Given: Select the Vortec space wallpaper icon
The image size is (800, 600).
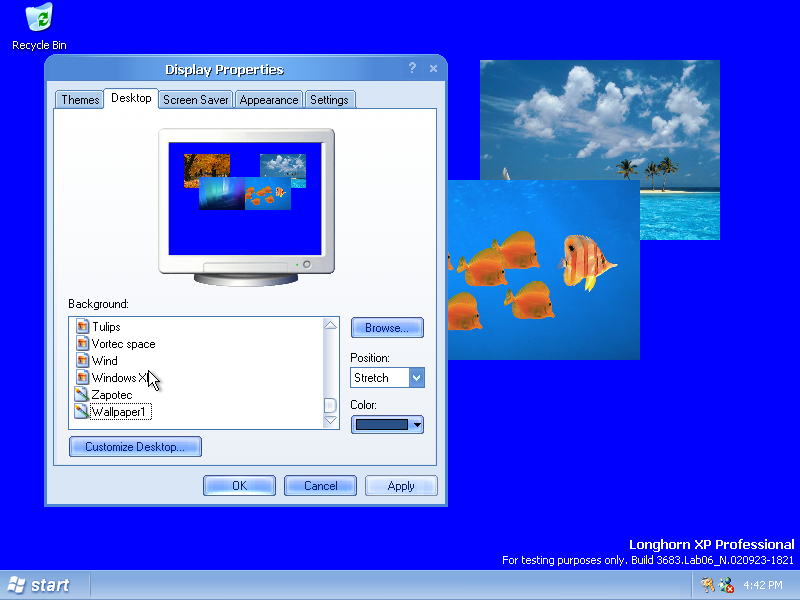Looking at the screenshot, I should coord(82,343).
